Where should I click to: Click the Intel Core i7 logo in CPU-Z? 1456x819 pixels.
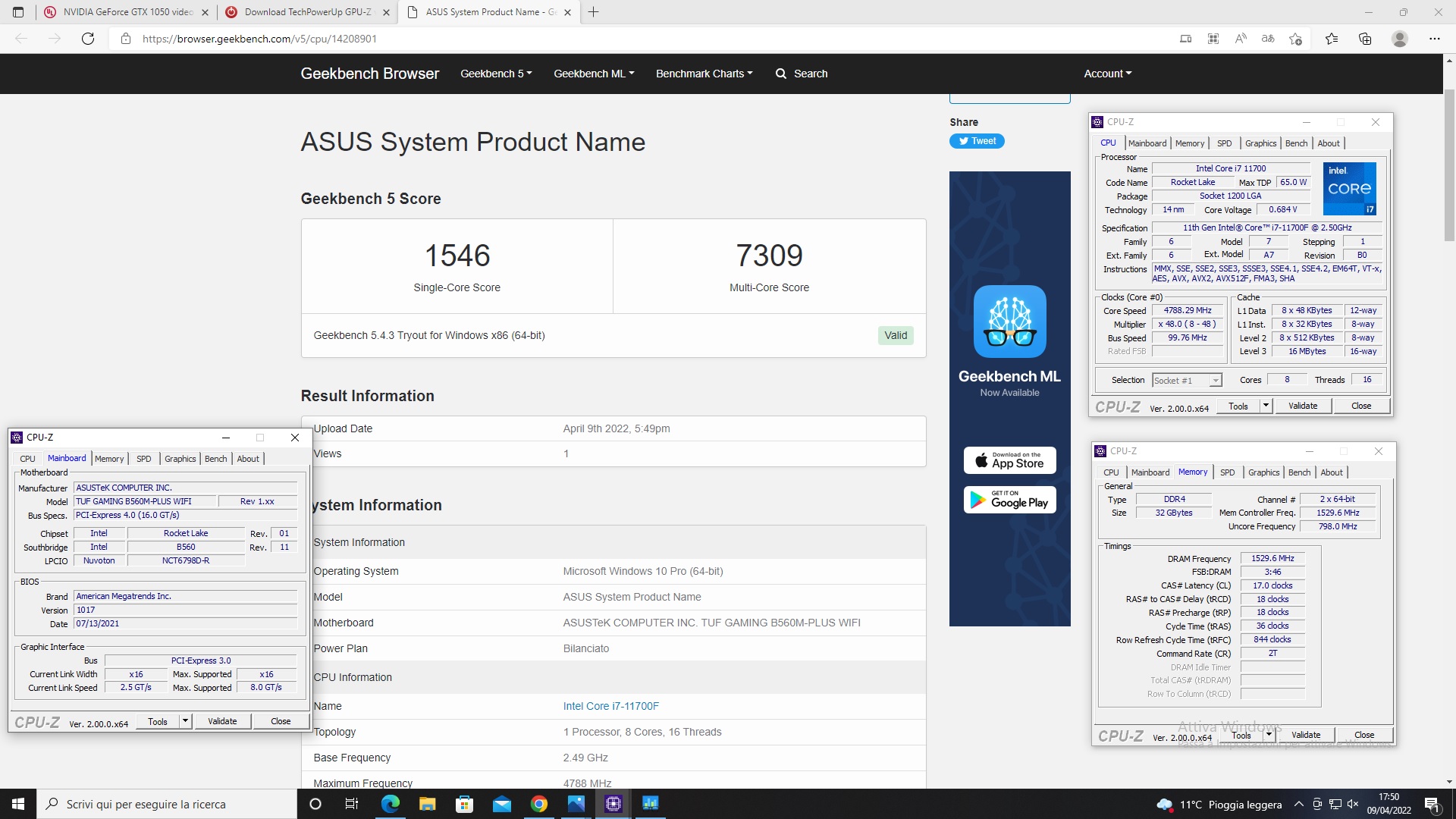pyautogui.click(x=1350, y=189)
